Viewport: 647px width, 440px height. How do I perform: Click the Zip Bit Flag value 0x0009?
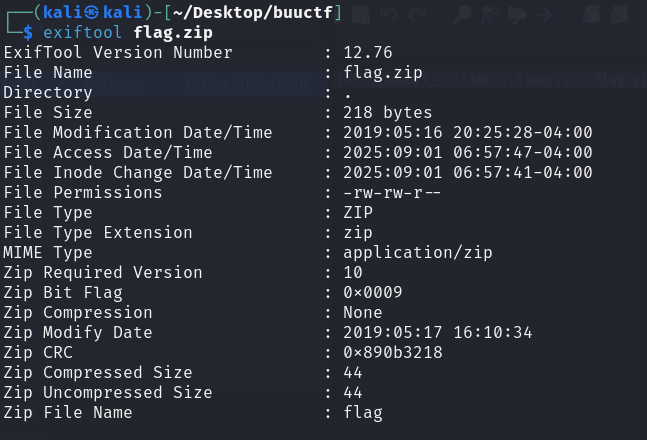tap(373, 292)
